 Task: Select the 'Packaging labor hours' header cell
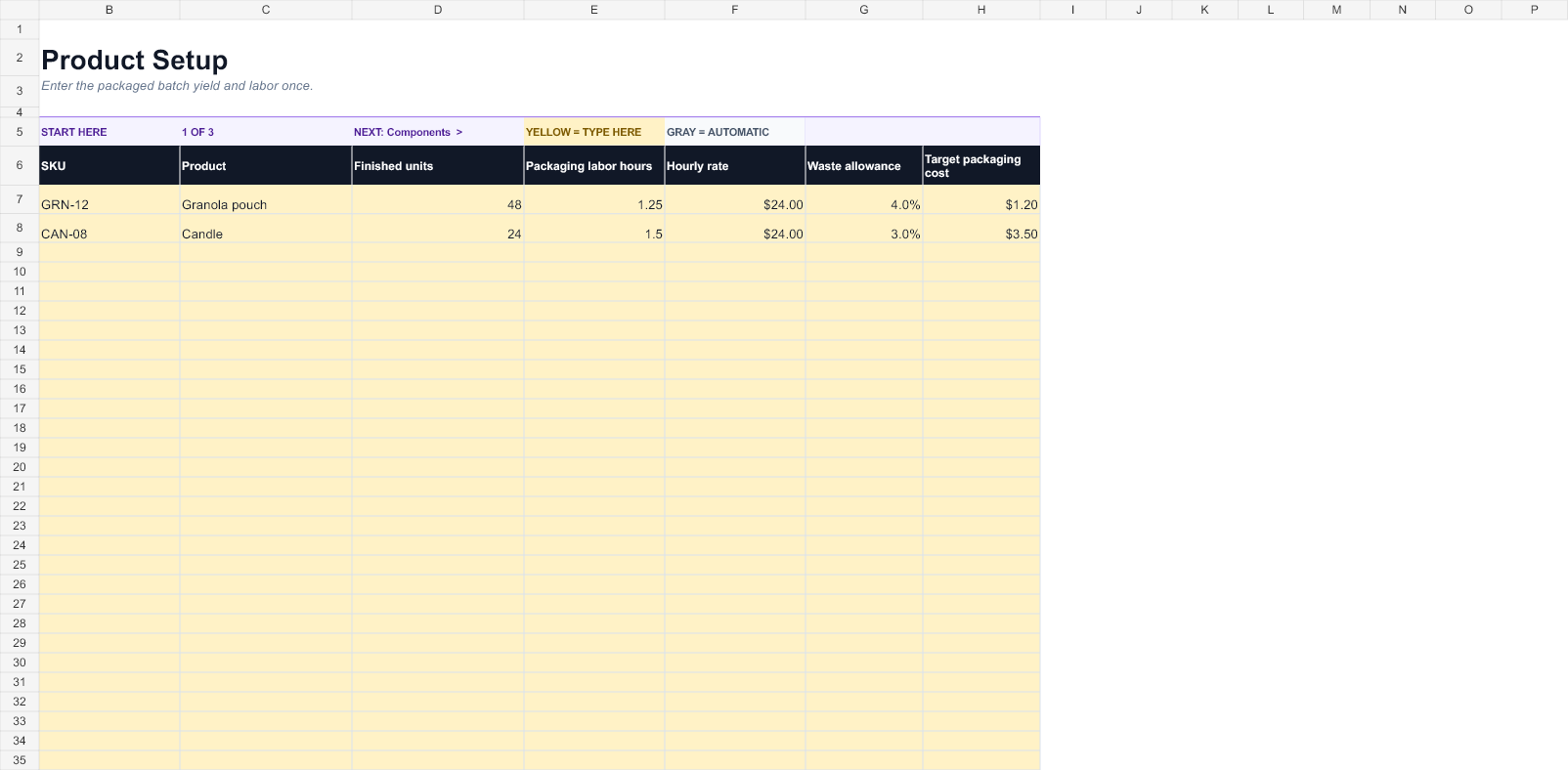(594, 166)
